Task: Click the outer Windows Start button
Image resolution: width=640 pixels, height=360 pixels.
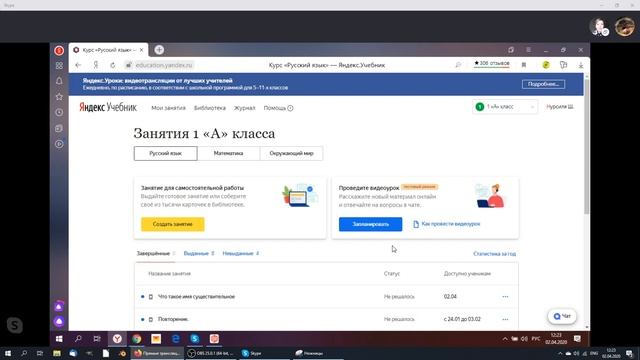Action: (8, 353)
